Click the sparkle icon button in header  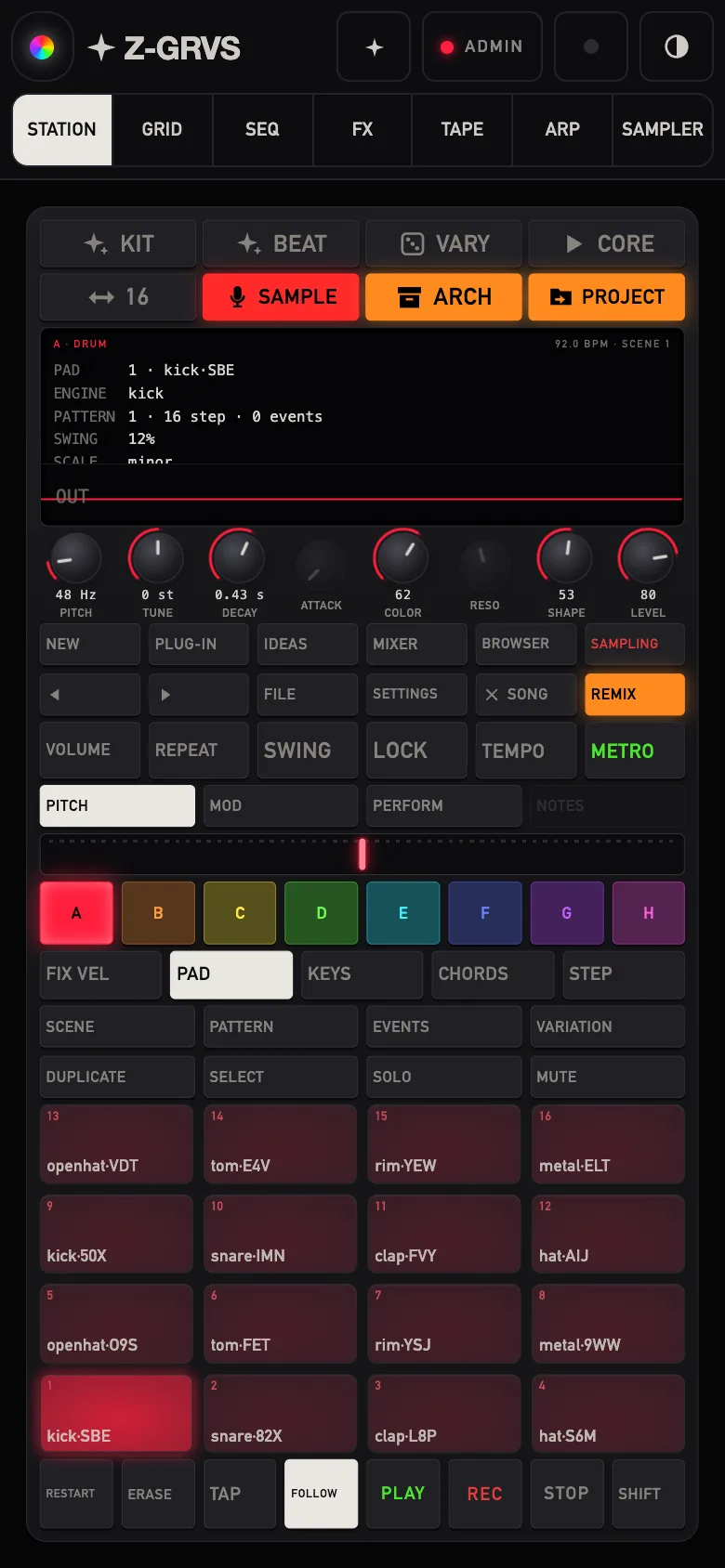[374, 46]
